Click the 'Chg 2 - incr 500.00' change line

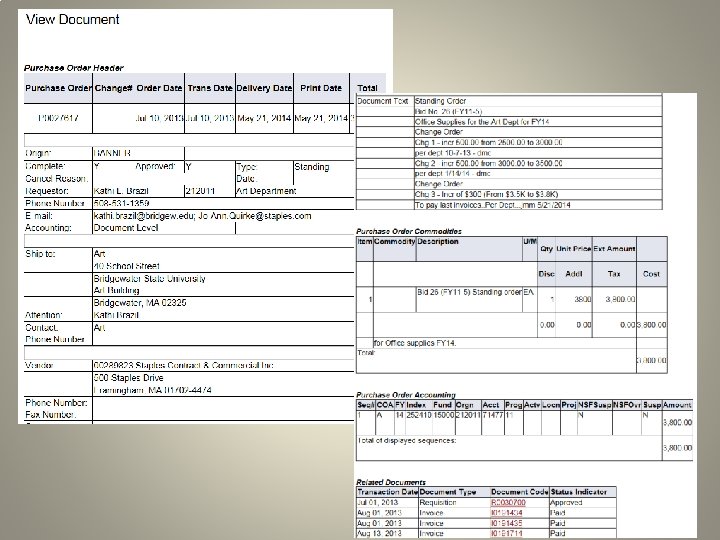tap(489, 163)
